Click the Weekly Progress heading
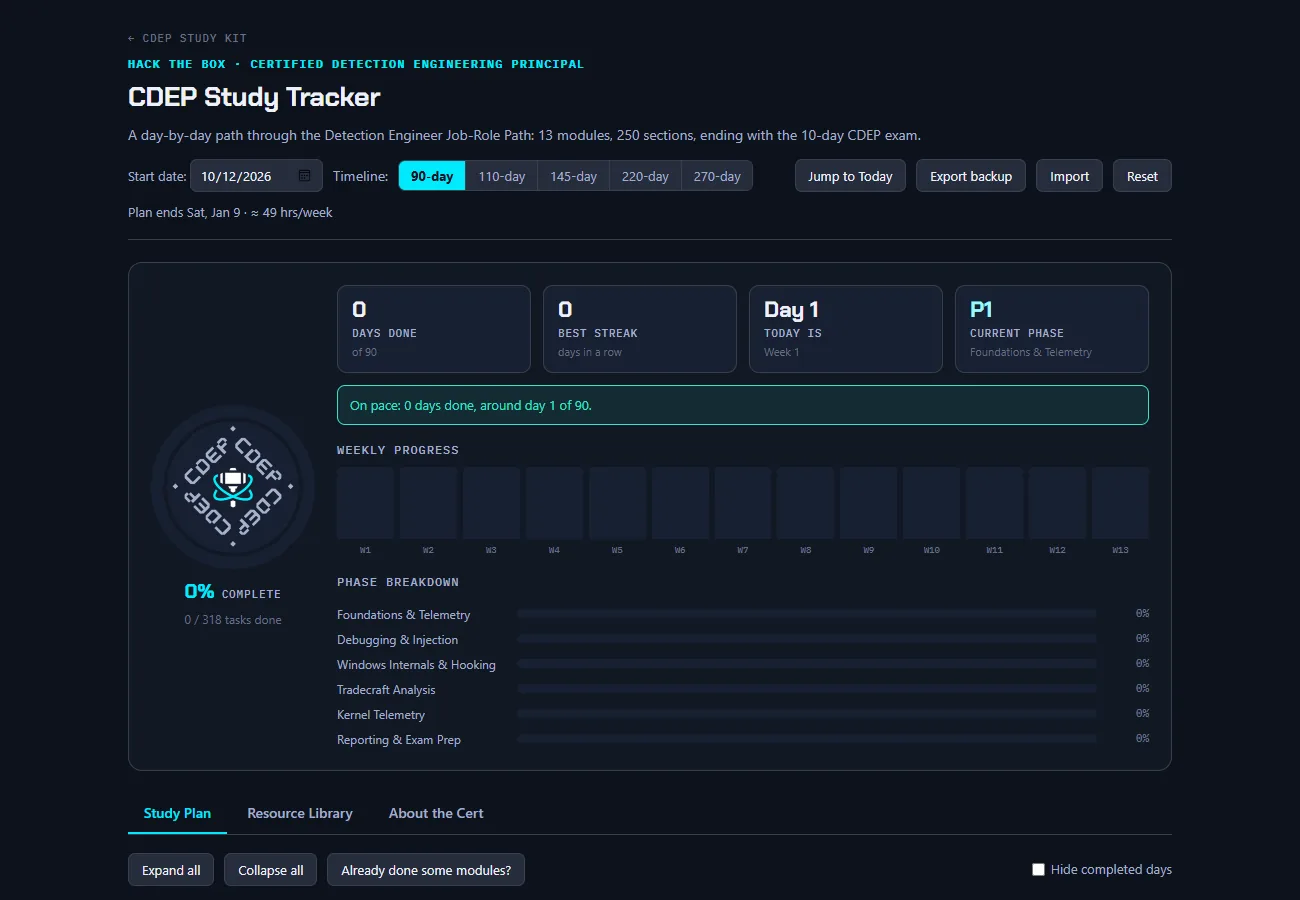Screen dimensions: 1300x900 click(x=398, y=450)
